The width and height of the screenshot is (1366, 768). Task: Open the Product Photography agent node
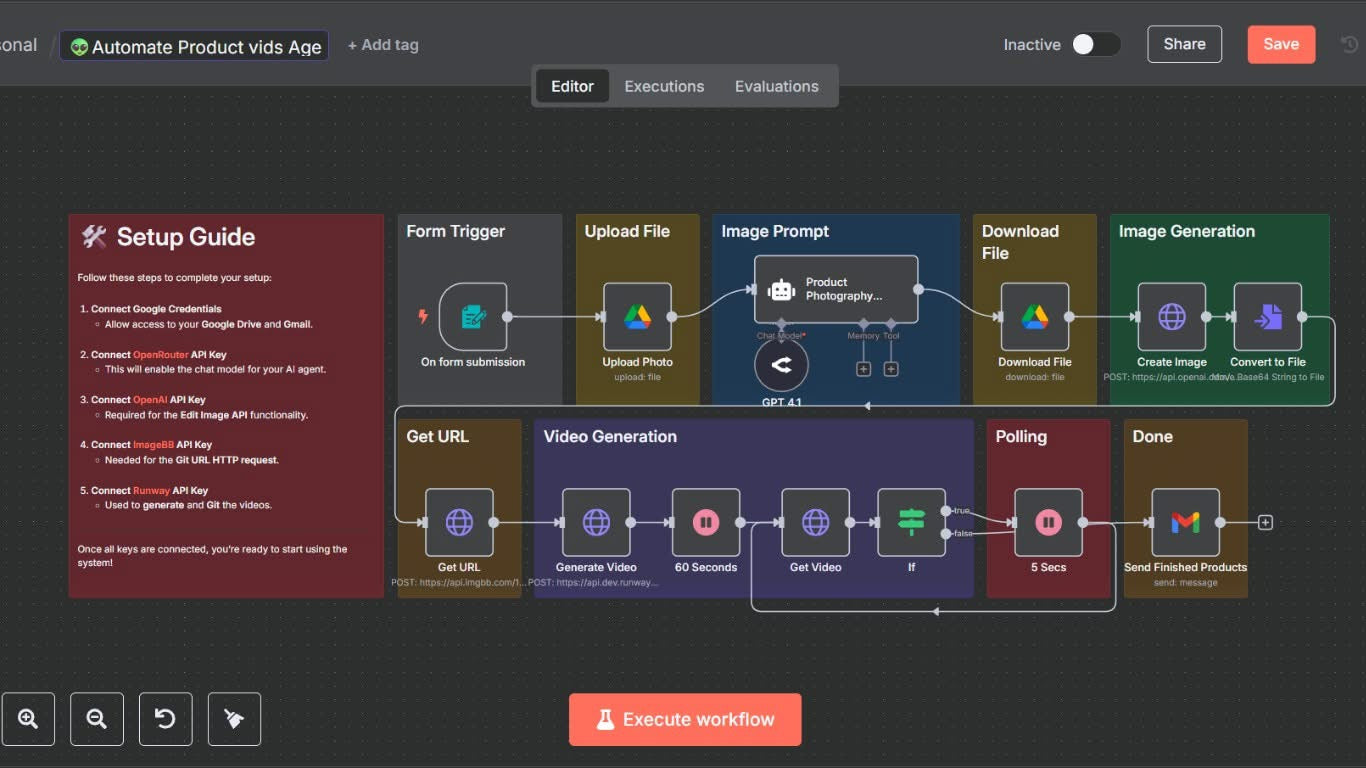(x=836, y=289)
